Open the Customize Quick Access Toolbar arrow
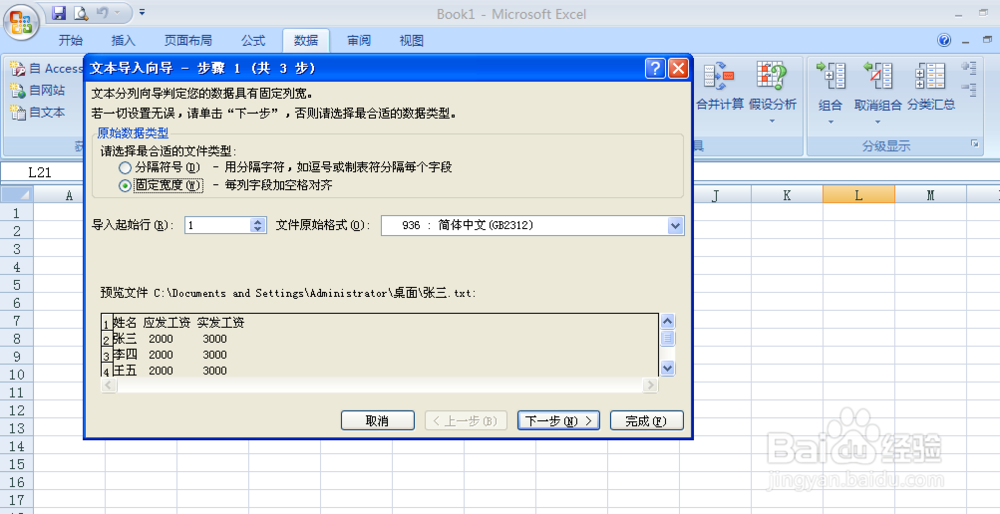1000x514 pixels. [x=142, y=12]
